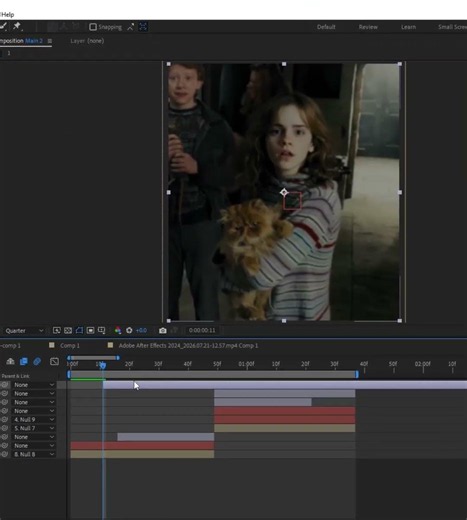Switch to the Review workspace
Screen dimensions: 467x520
coord(368,27)
